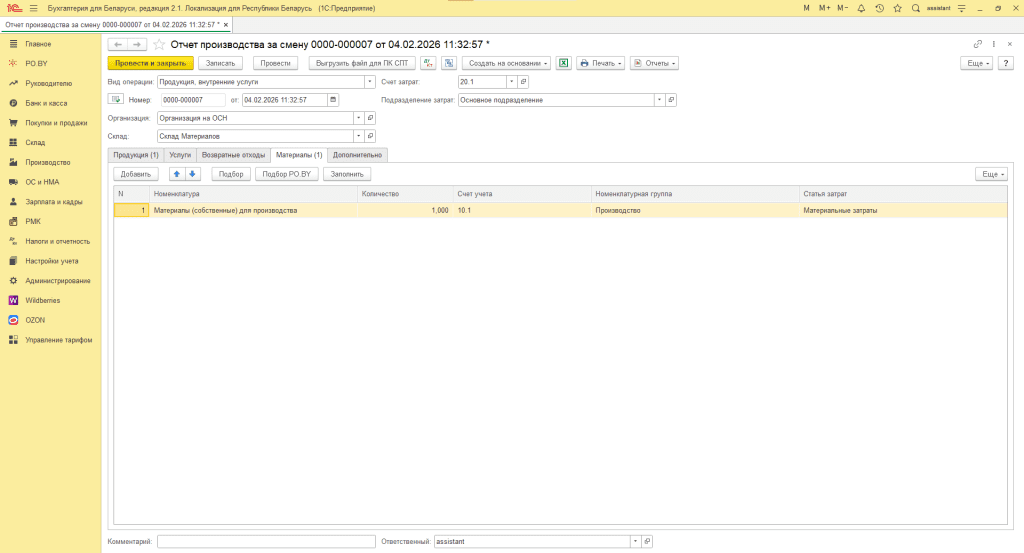Go forward with the right arrow button
This screenshot has height=553, width=1024.
click(x=136, y=44)
